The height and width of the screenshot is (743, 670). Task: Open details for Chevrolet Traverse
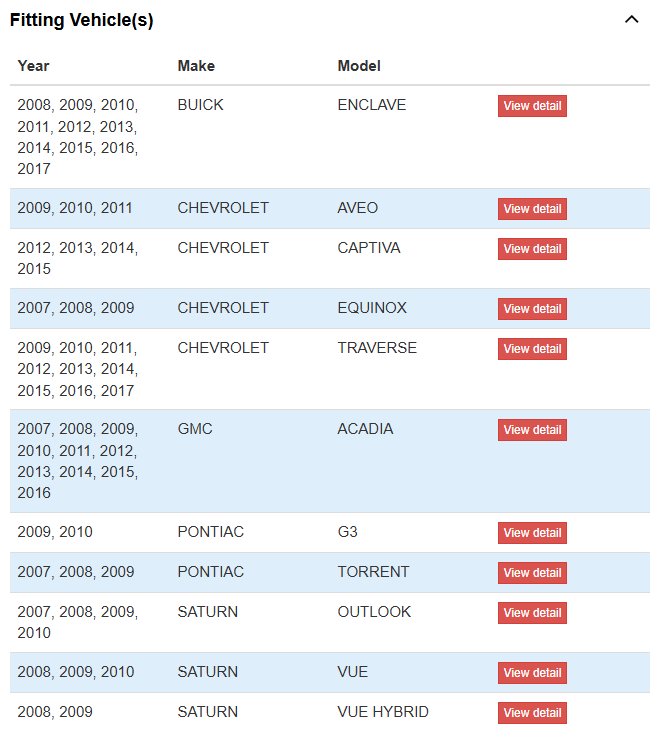coord(532,349)
